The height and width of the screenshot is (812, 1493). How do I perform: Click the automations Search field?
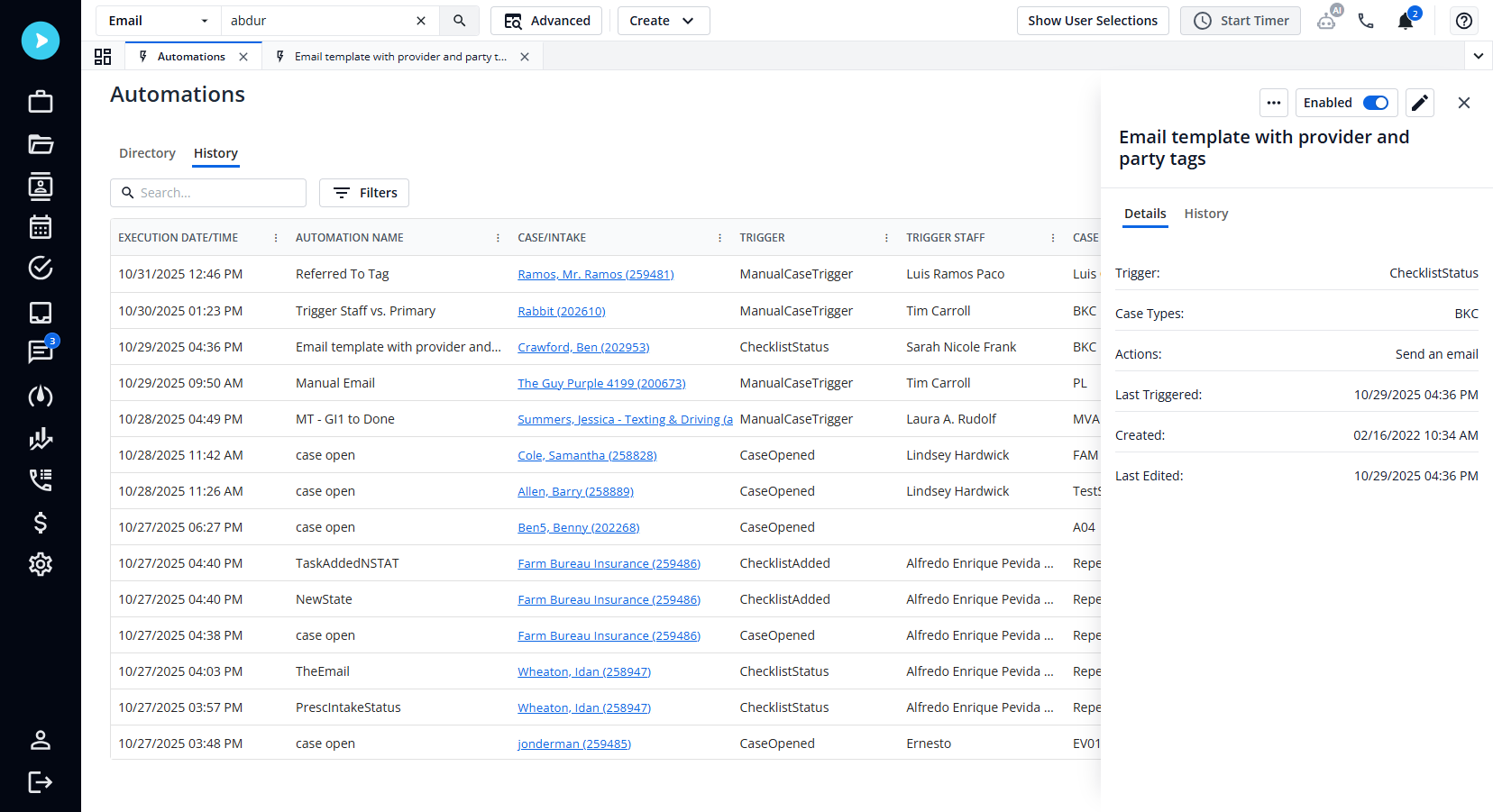208,192
